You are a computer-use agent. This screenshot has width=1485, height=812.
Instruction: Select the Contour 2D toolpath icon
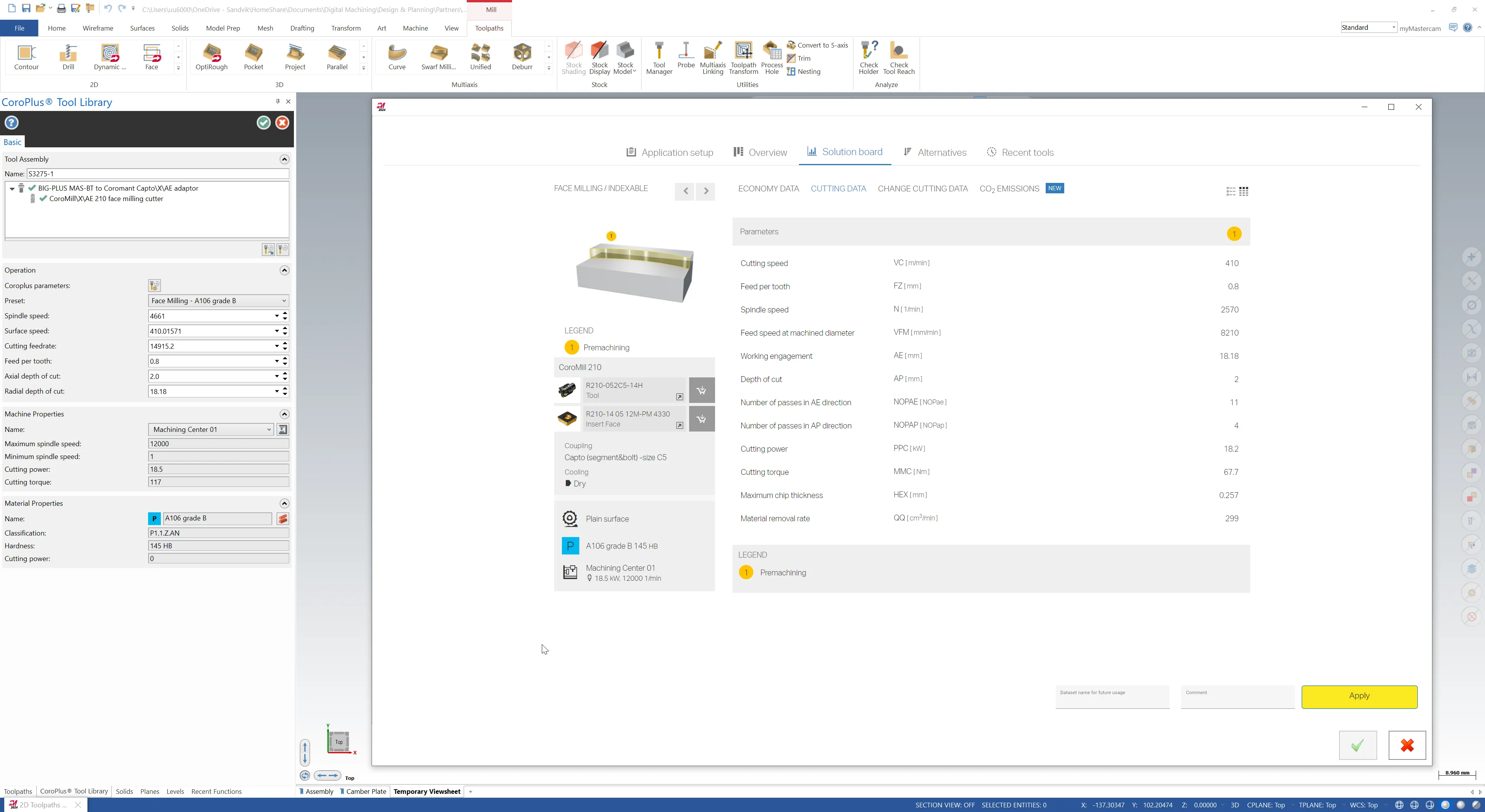click(27, 56)
